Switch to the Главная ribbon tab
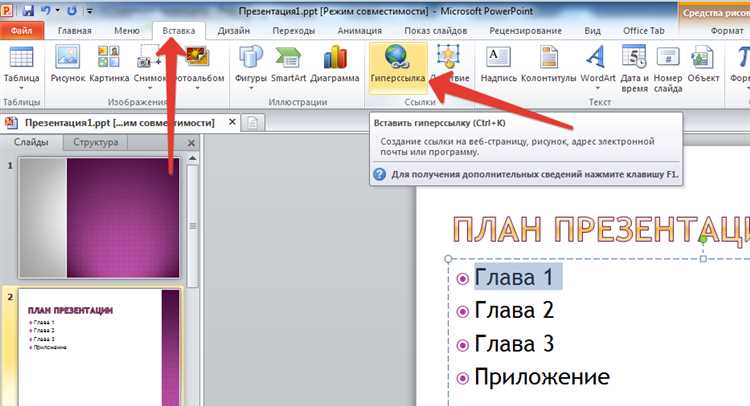The width and height of the screenshot is (750, 406). click(x=75, y=31)
